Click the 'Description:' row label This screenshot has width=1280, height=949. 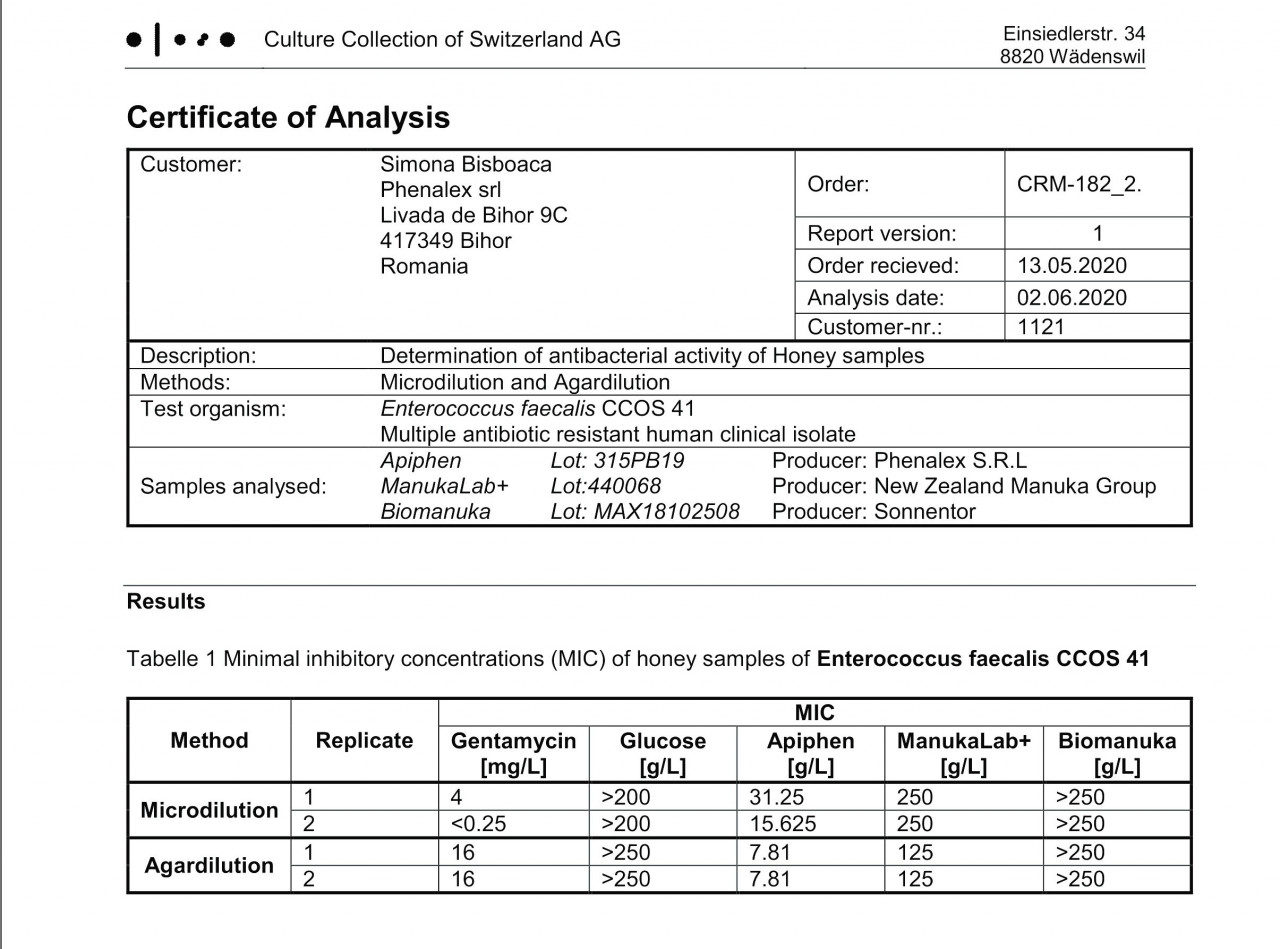198,356
